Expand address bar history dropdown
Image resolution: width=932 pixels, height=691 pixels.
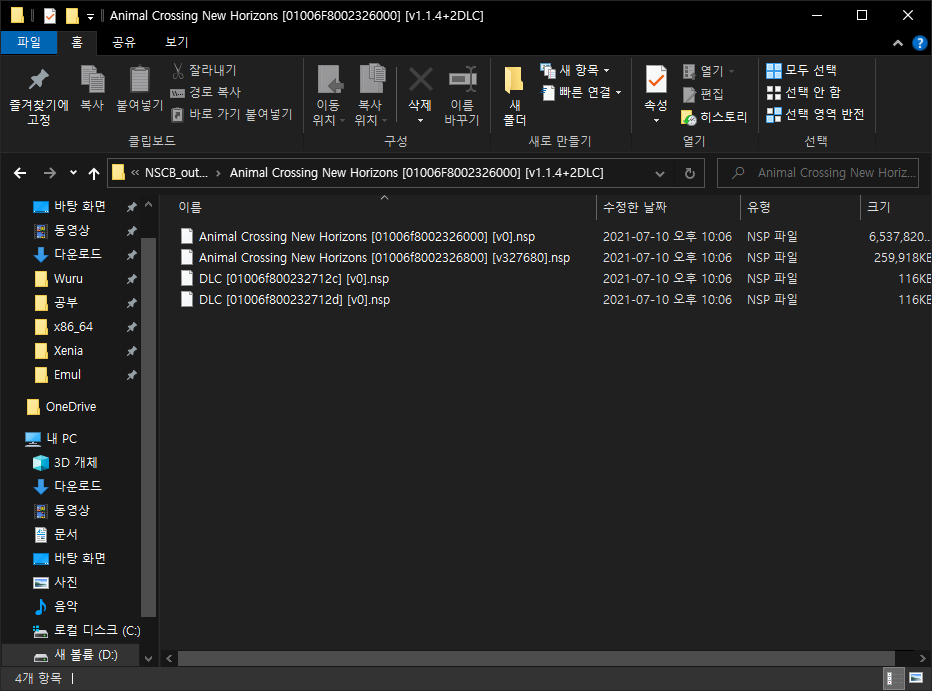pos(660,173)
